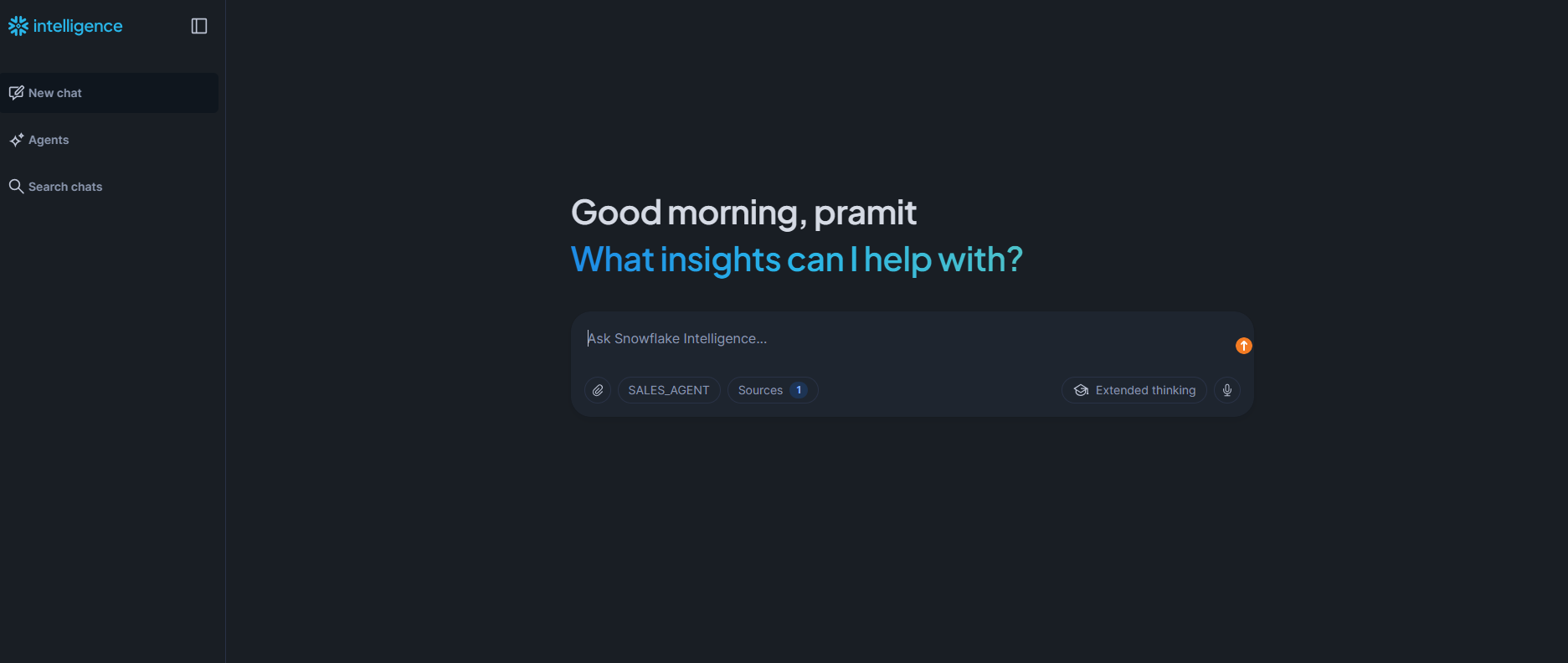The height and width of the screenshot is (663, 1568).
Task: Open the Agents page
Action: (x=49, y=140)
